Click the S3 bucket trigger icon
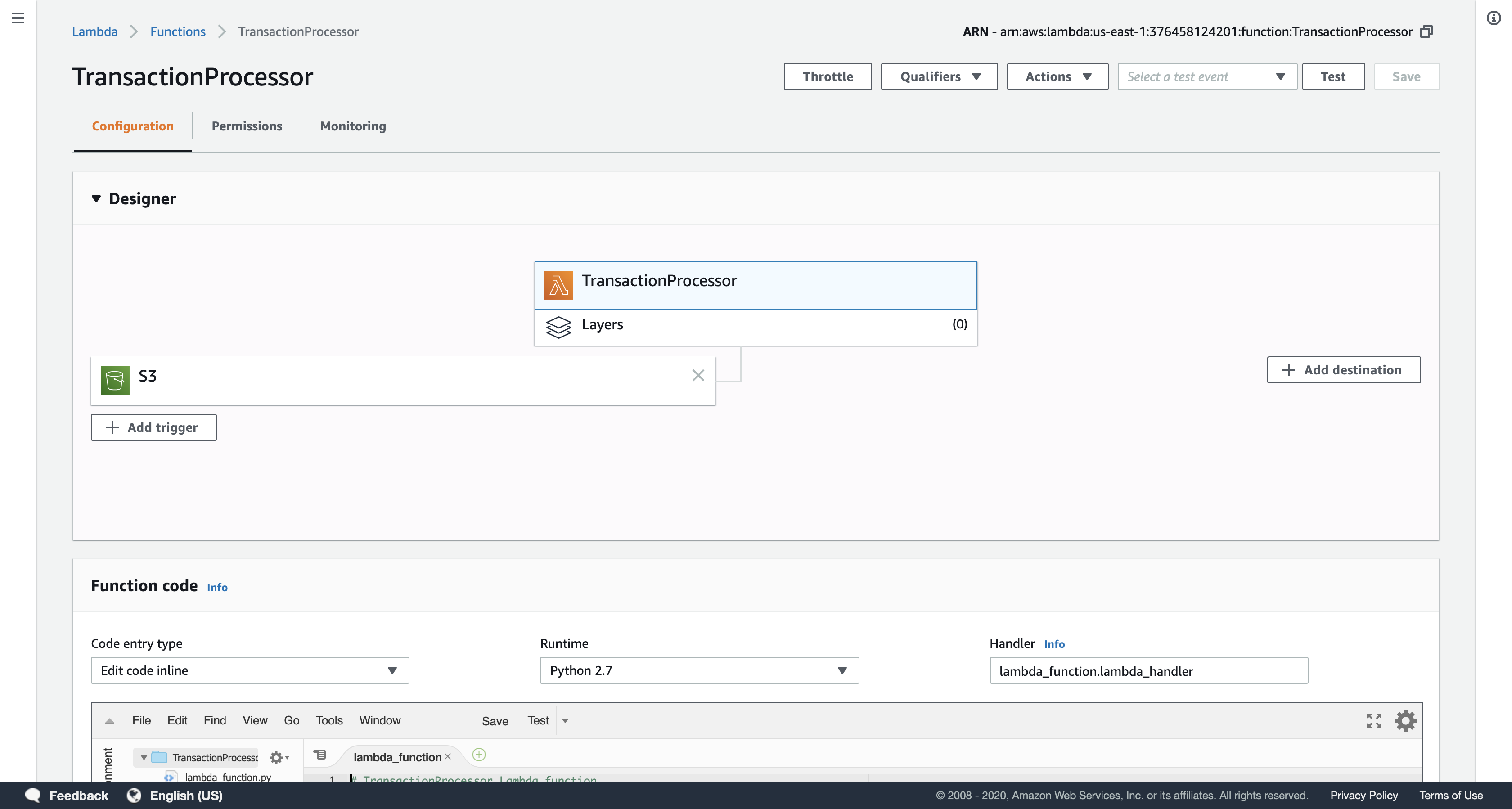 pyautogui.click(x=115, y=380)
